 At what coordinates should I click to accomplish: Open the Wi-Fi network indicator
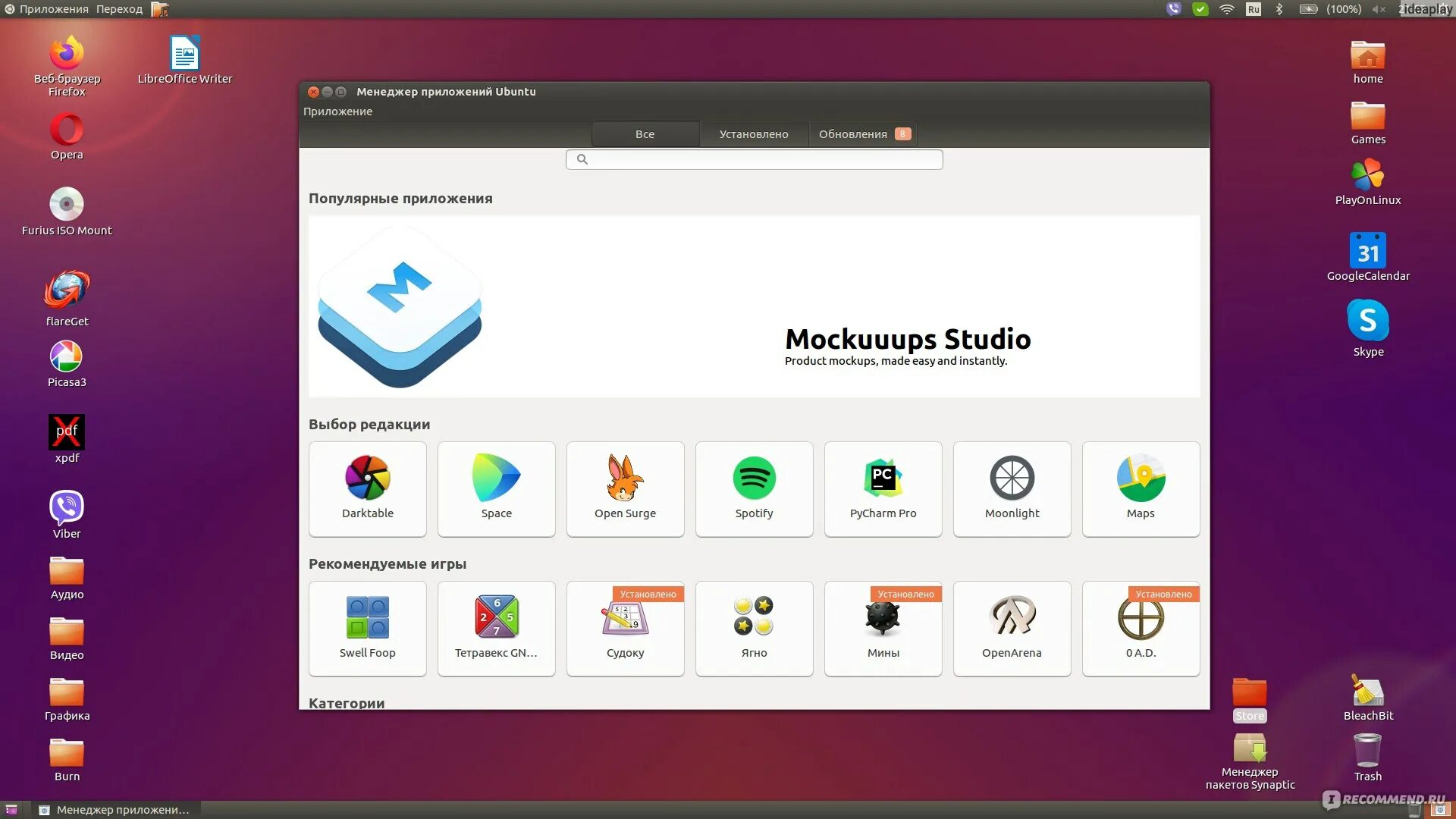pyautogui.click(x=1227, y=9)
